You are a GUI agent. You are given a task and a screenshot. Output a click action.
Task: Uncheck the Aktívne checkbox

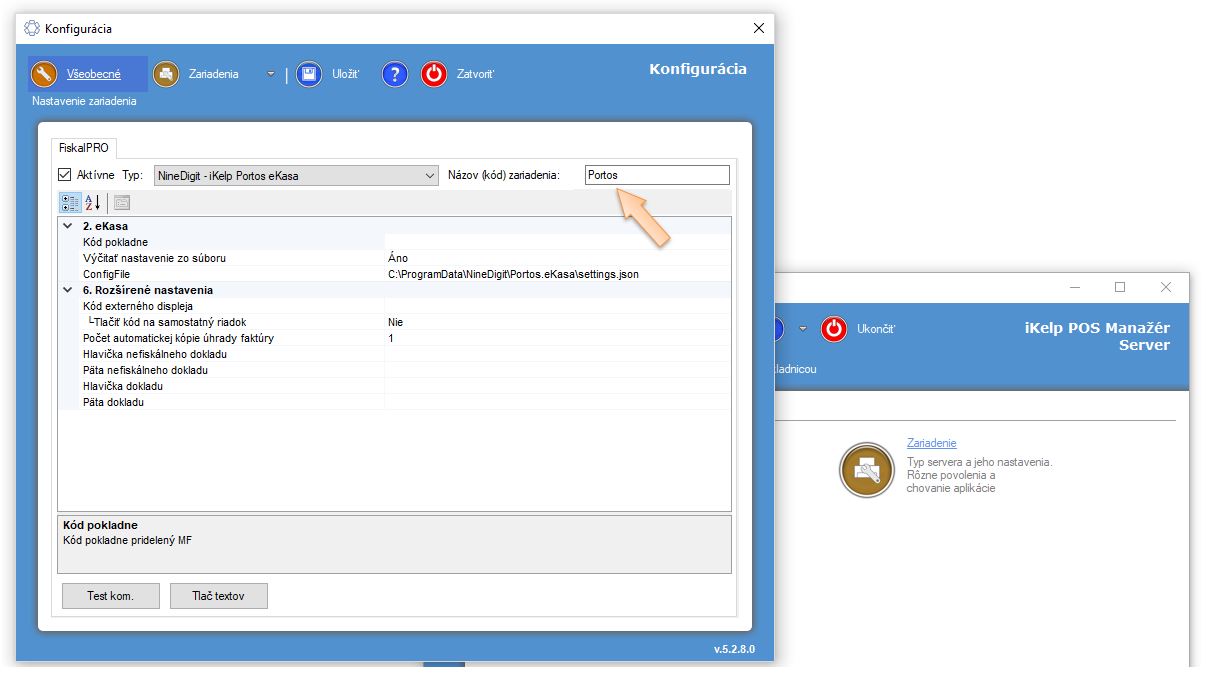65,175
